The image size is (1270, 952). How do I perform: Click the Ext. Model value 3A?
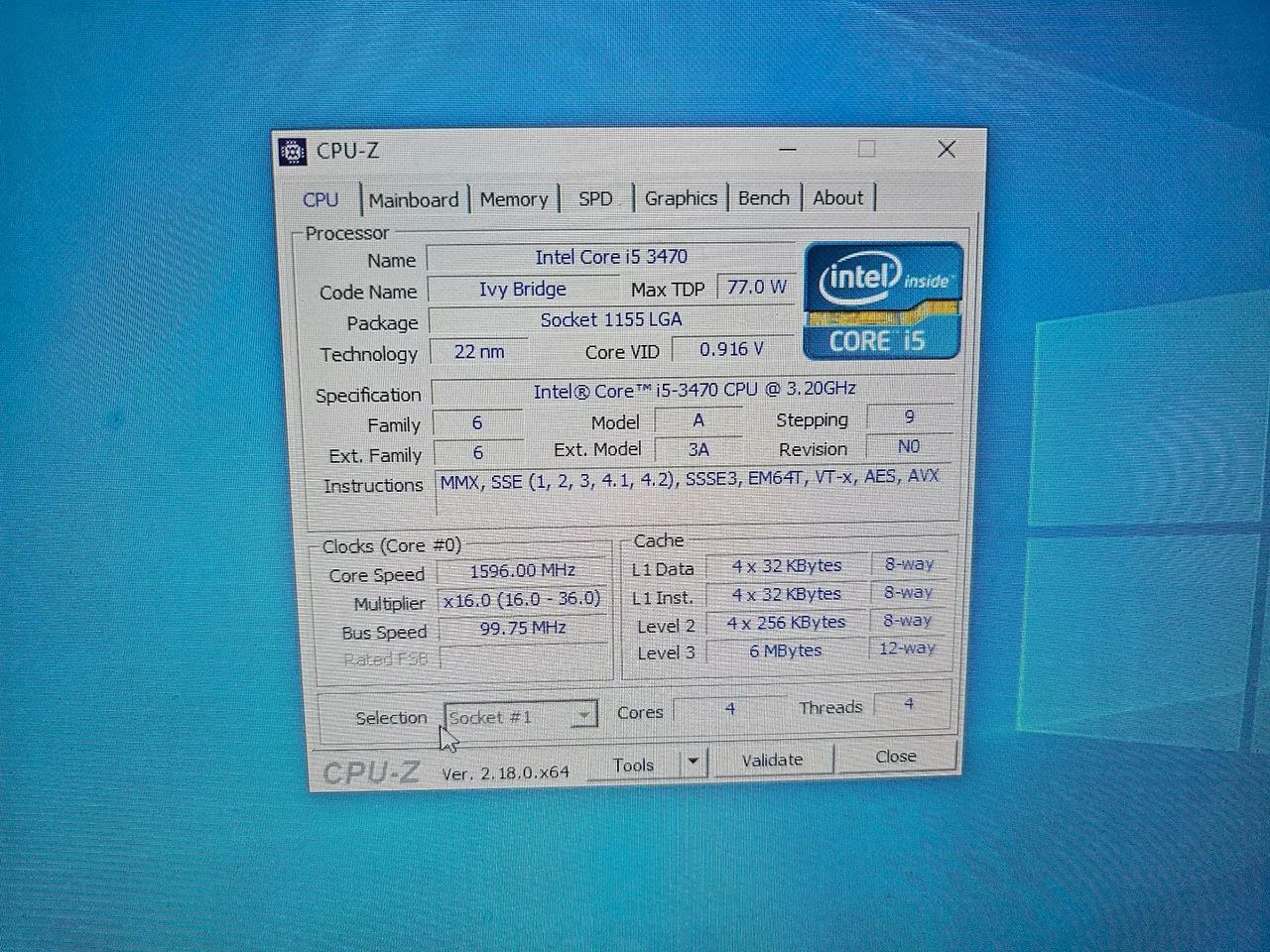click(698, 449)
